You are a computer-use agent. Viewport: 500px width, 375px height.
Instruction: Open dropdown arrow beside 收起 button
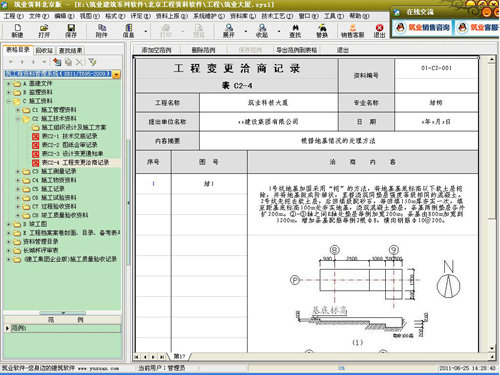tap(279, 32)
